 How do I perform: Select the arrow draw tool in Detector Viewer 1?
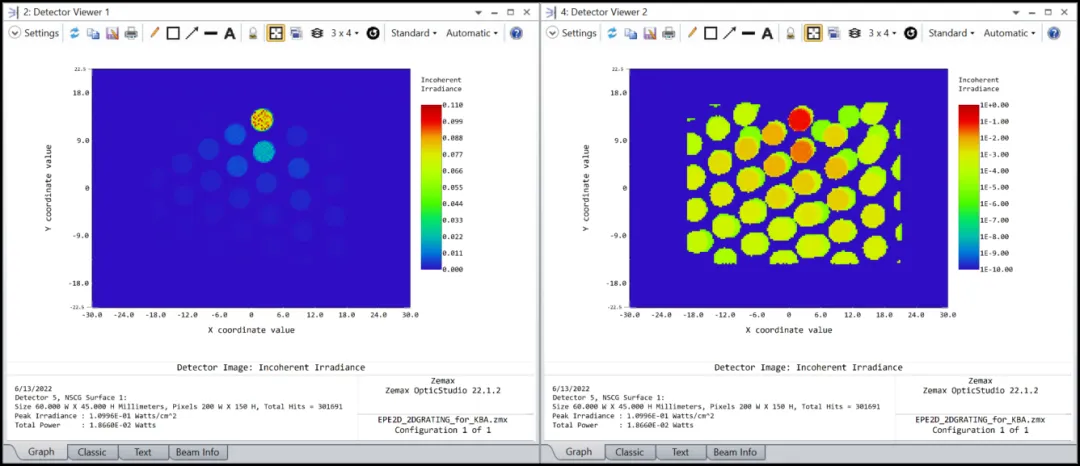[191, 33]
